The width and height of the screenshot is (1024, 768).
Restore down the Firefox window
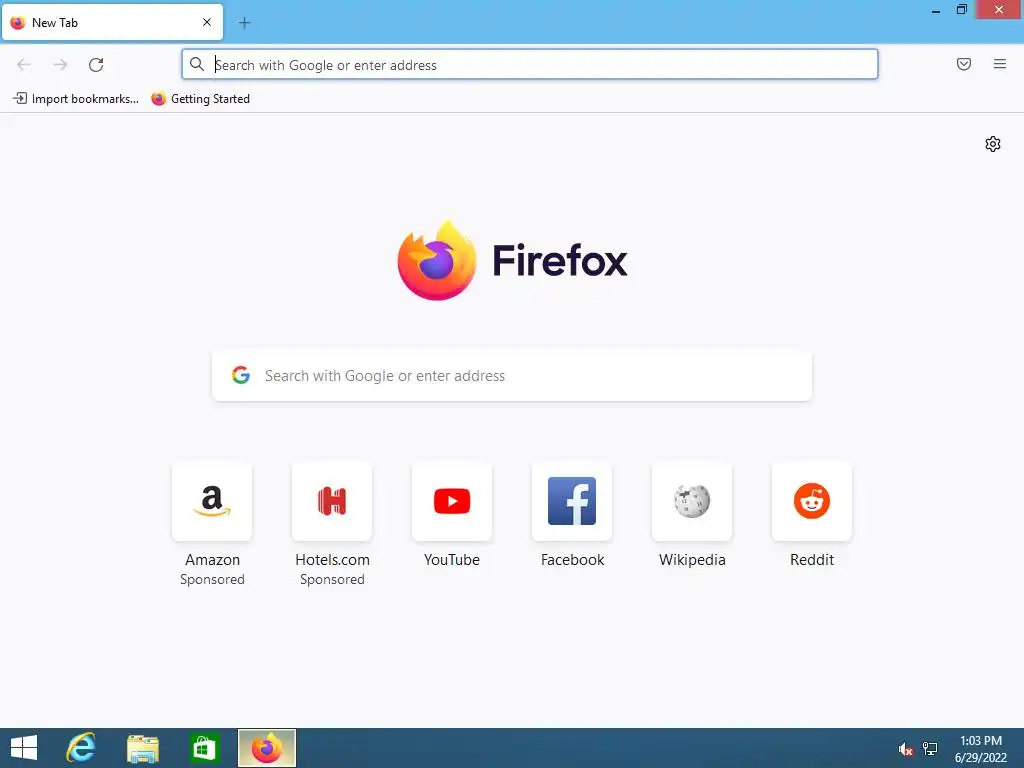961,10
